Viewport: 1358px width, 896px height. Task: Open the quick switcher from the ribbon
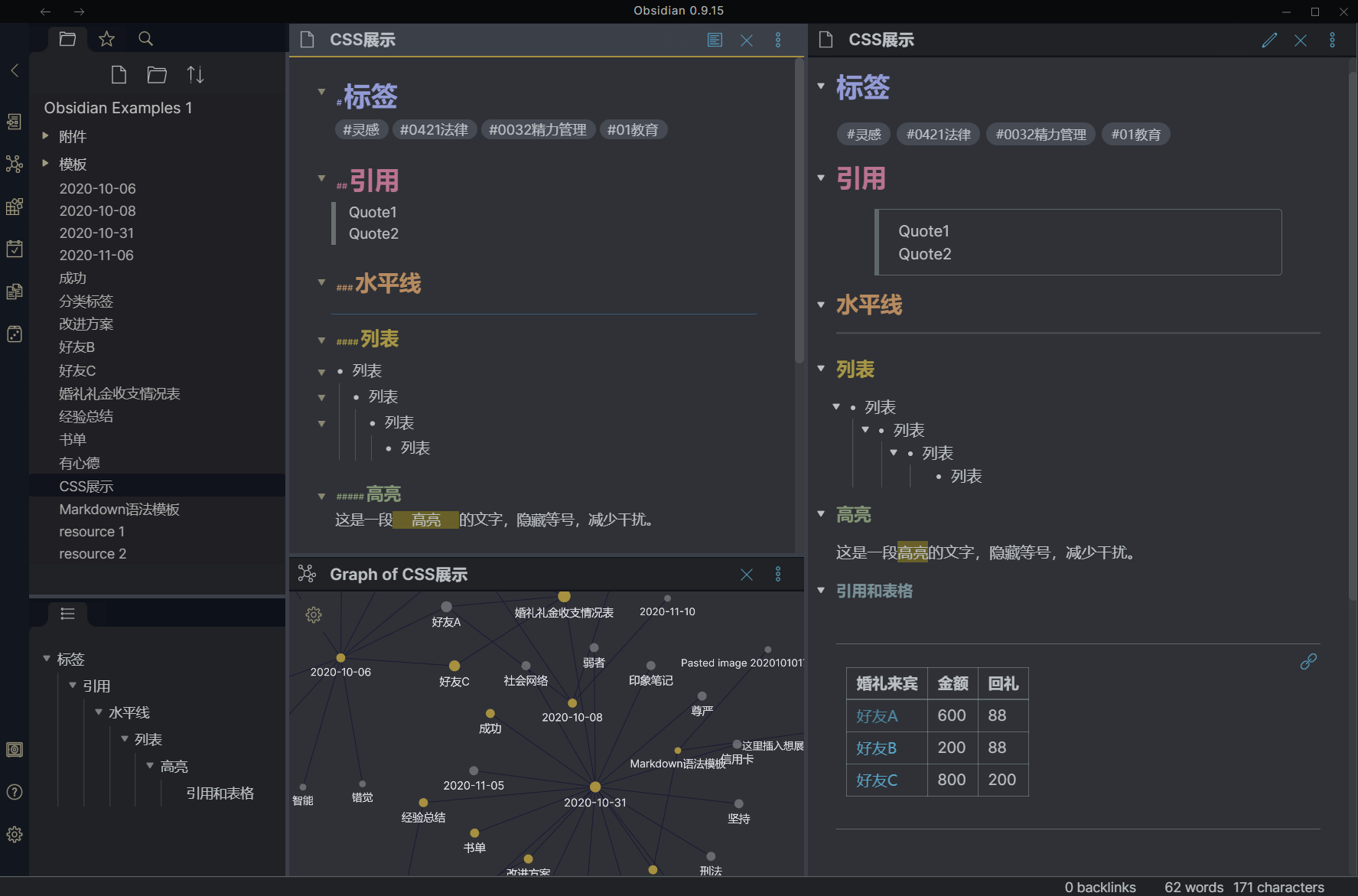pyautogui.click(x=14, y=122)
